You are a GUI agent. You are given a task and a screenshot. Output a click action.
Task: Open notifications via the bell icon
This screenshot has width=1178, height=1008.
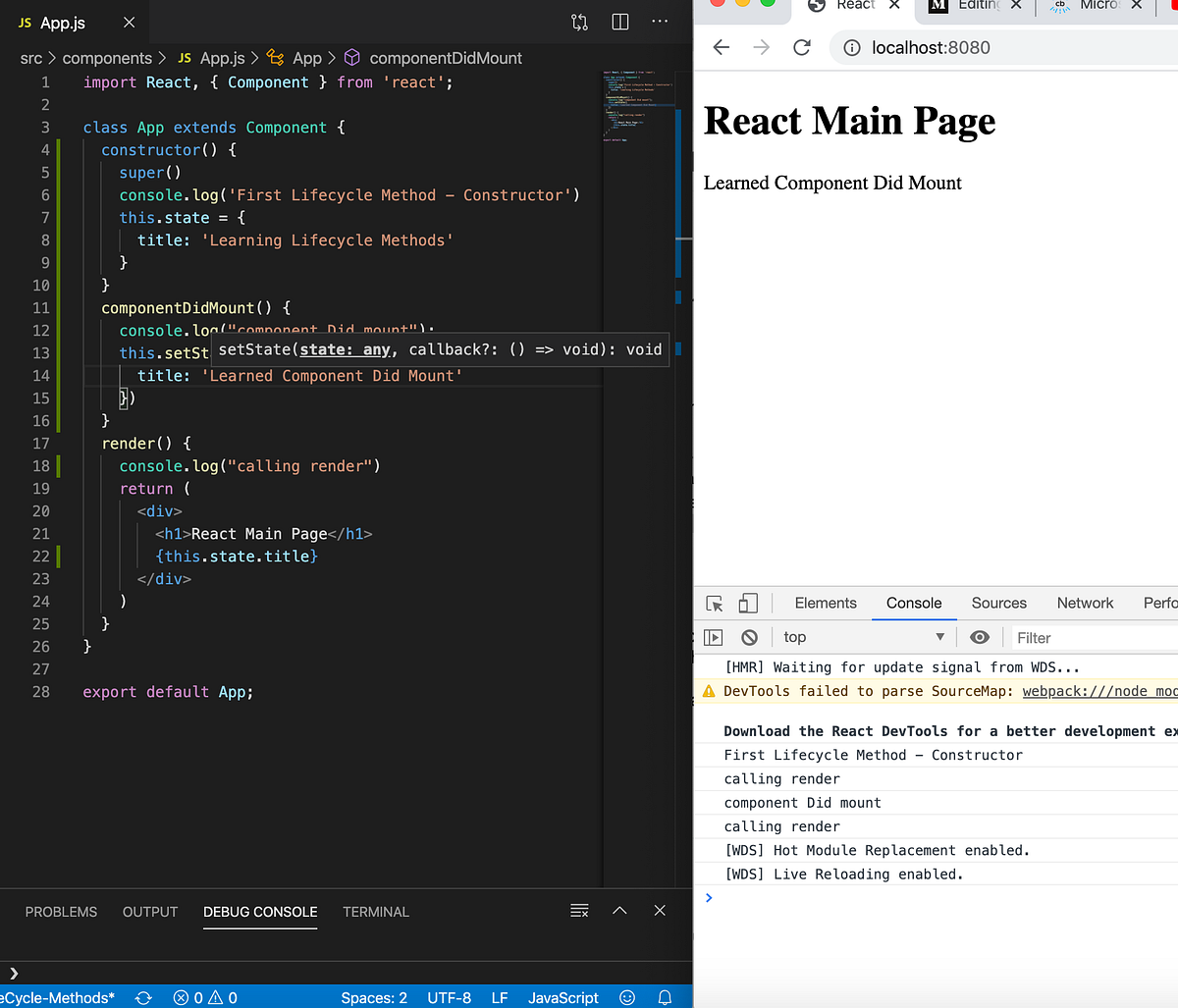pos(665,997)
